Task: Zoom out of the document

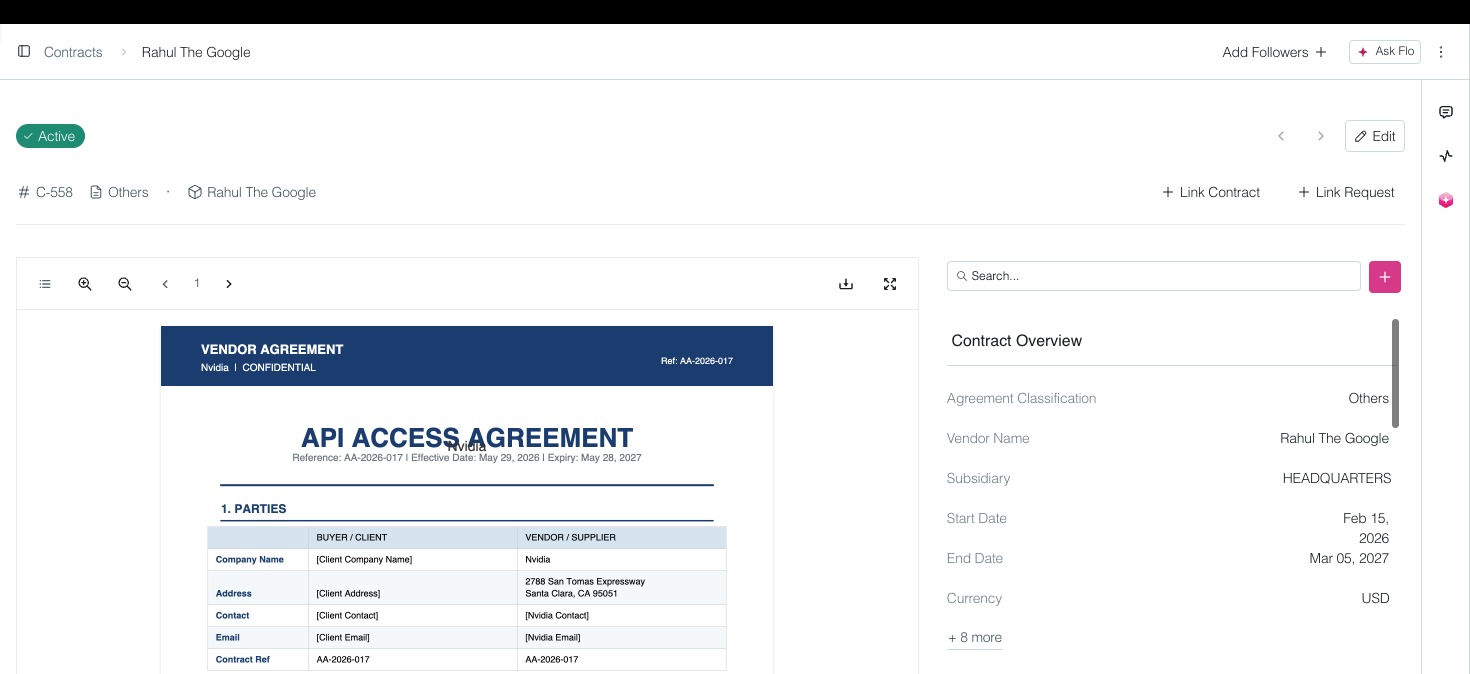Action: pos(125,284)
